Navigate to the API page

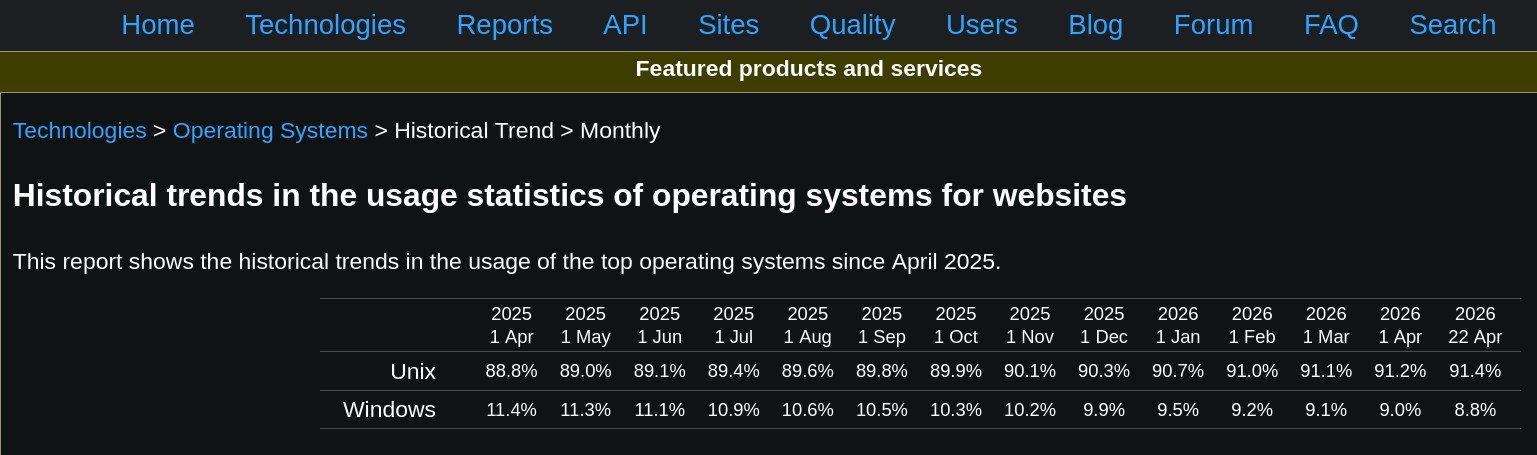[625, 25]
